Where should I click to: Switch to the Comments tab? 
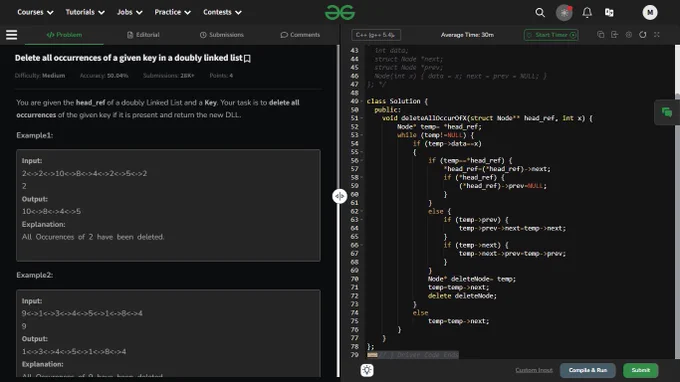pos(300,35)
